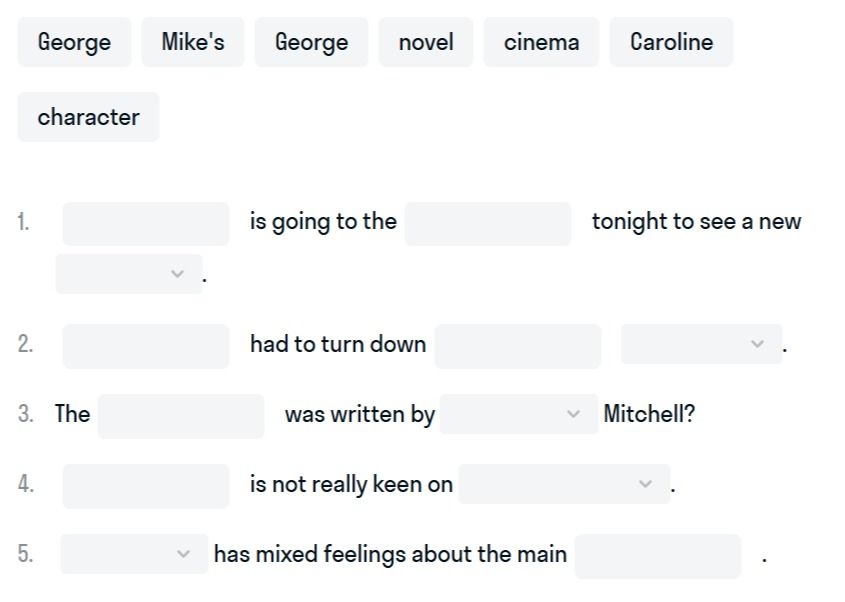Click the first blank in sentence 2
The height and width of the screenshot is (602, 845).
146,346
